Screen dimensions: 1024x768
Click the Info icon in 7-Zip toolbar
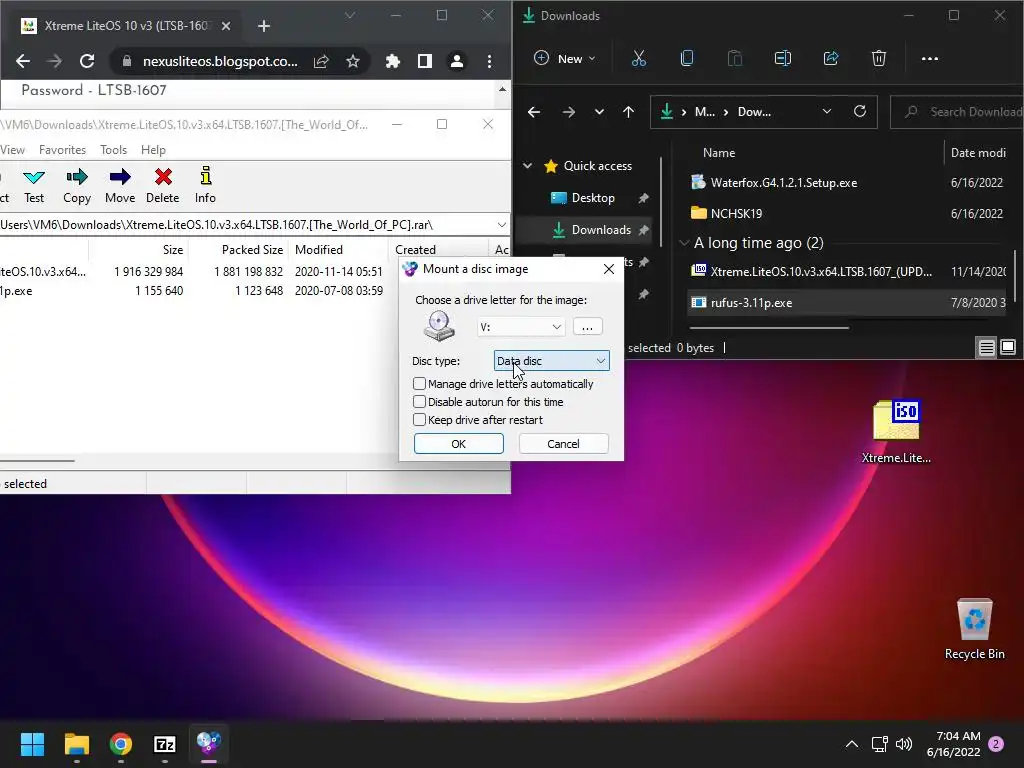pos(205,186)
